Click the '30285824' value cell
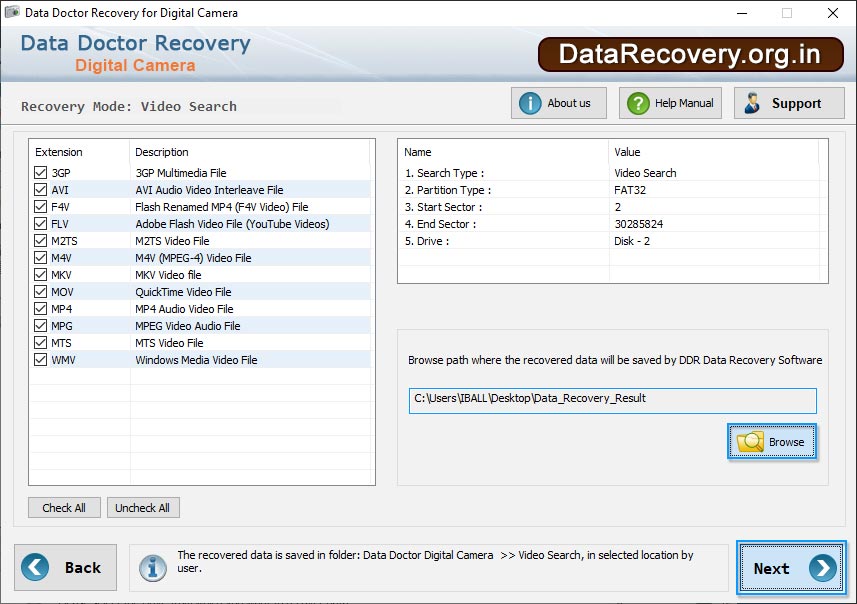The width and height of the screenshot is (857, 604). pos(639,224)
